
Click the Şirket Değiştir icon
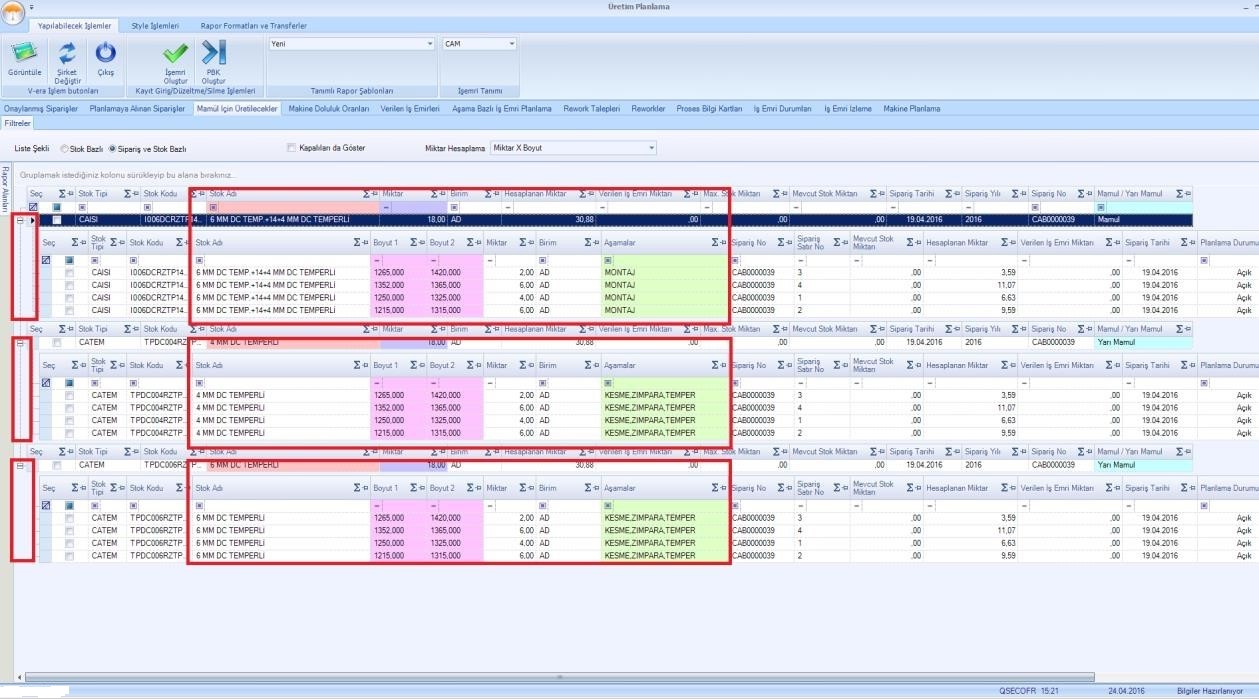(67, 53)
